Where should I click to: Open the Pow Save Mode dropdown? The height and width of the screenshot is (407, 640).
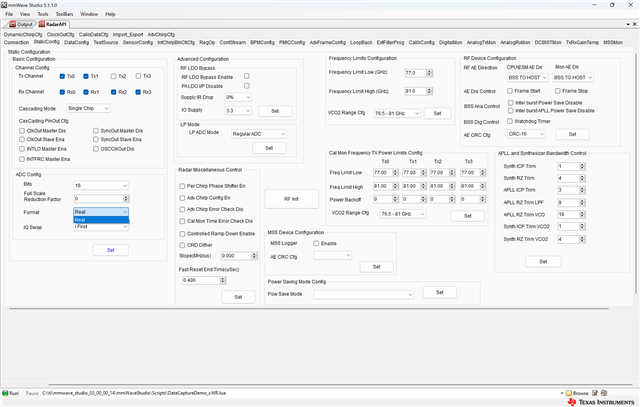pyautogui.click(x=363, y=294)
